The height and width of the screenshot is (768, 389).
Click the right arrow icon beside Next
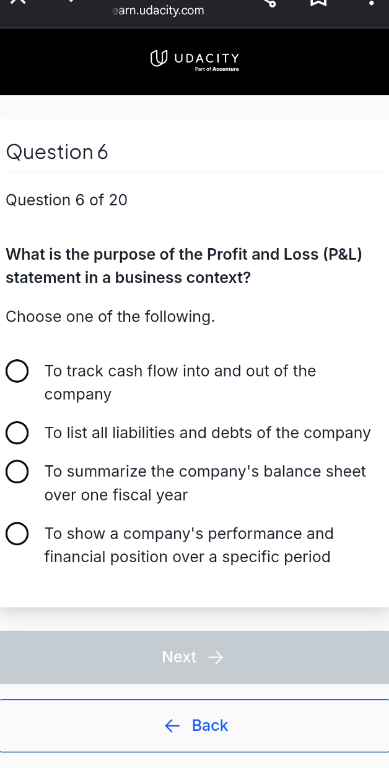click(216, 657)
